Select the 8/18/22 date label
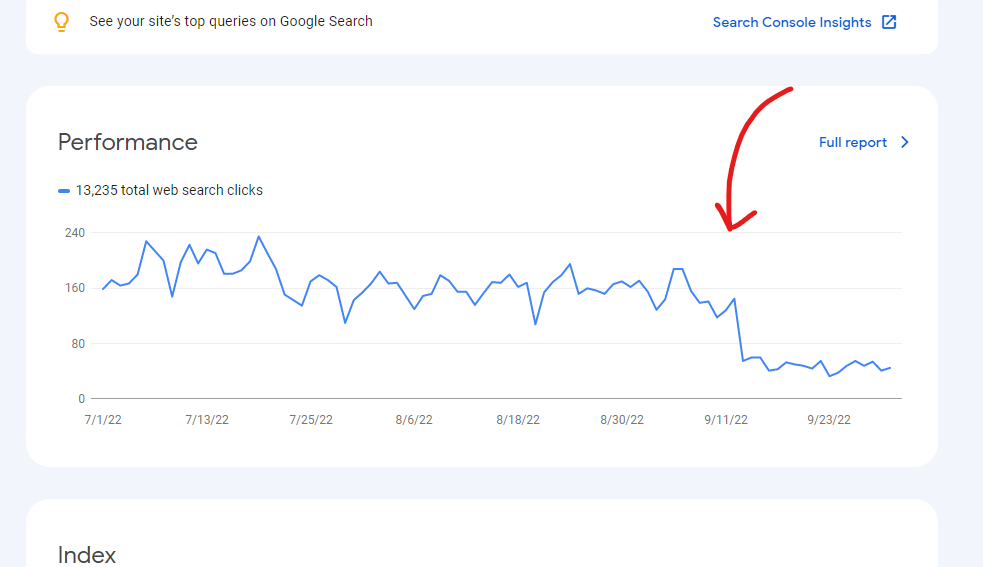Image resolution: width=983 pixels, height=567 pixels. 518,420
